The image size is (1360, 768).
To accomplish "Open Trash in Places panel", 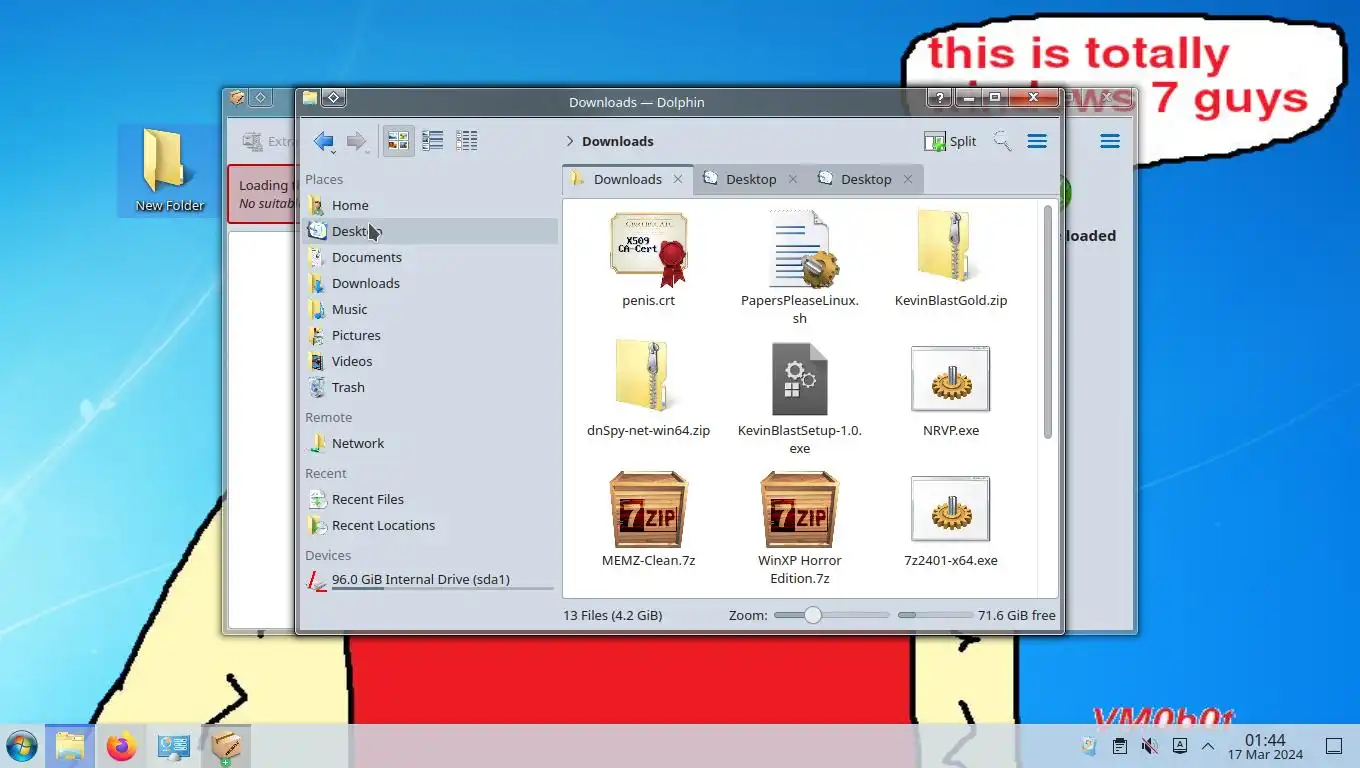I will [430, 387].
